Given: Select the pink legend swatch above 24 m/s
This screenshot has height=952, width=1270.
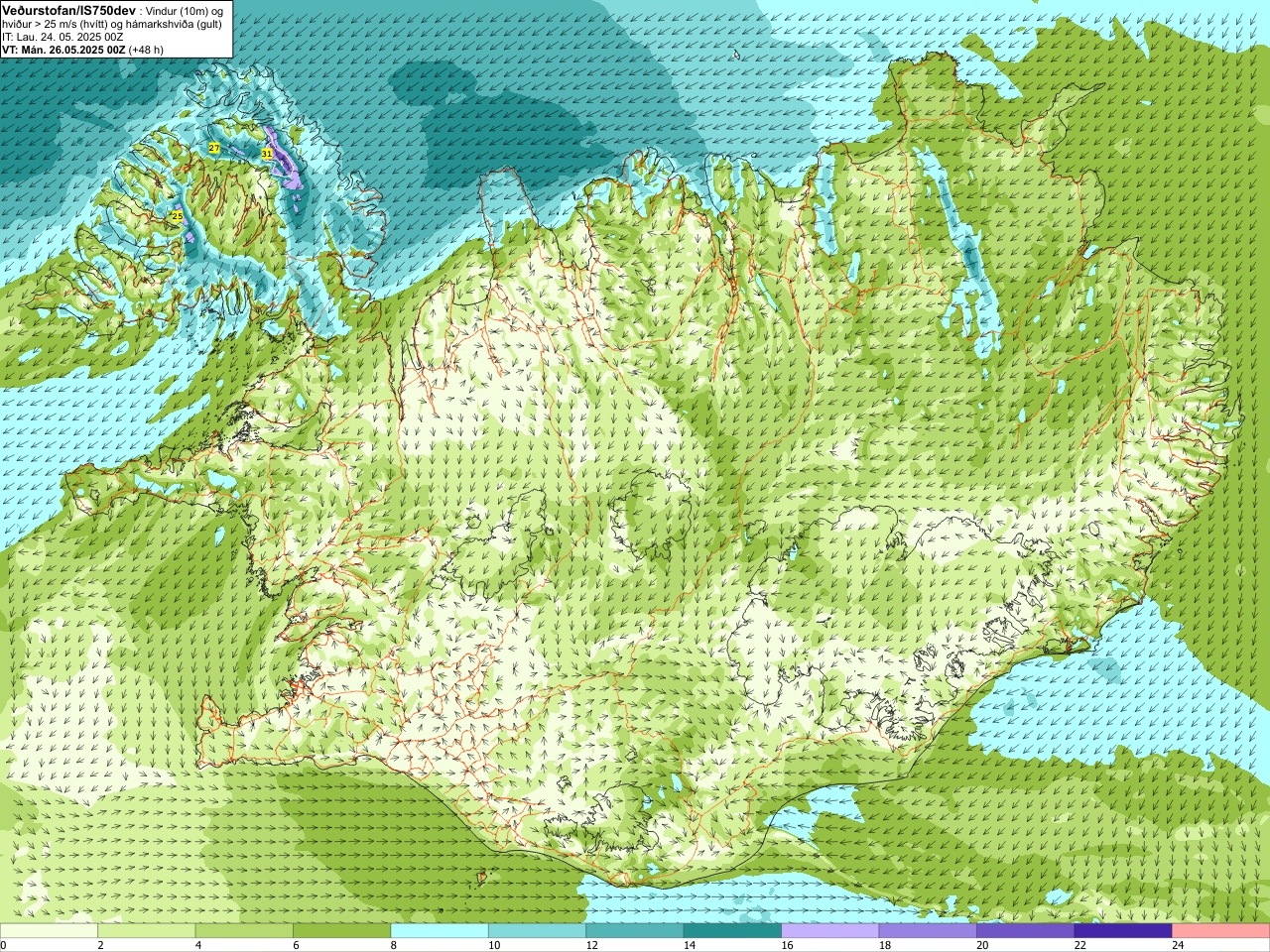Looking at the screenshot, I should click(x=1221, y=931).
